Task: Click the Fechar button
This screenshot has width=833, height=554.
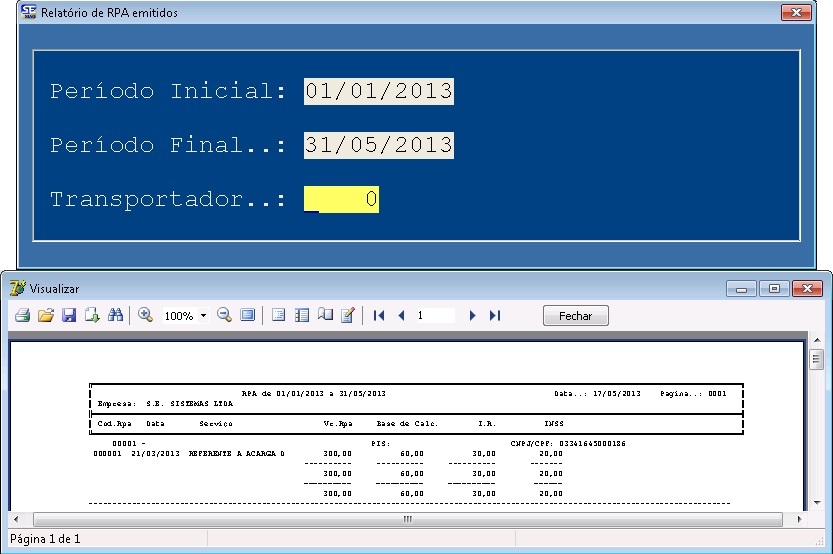Action: pos(575,316)
